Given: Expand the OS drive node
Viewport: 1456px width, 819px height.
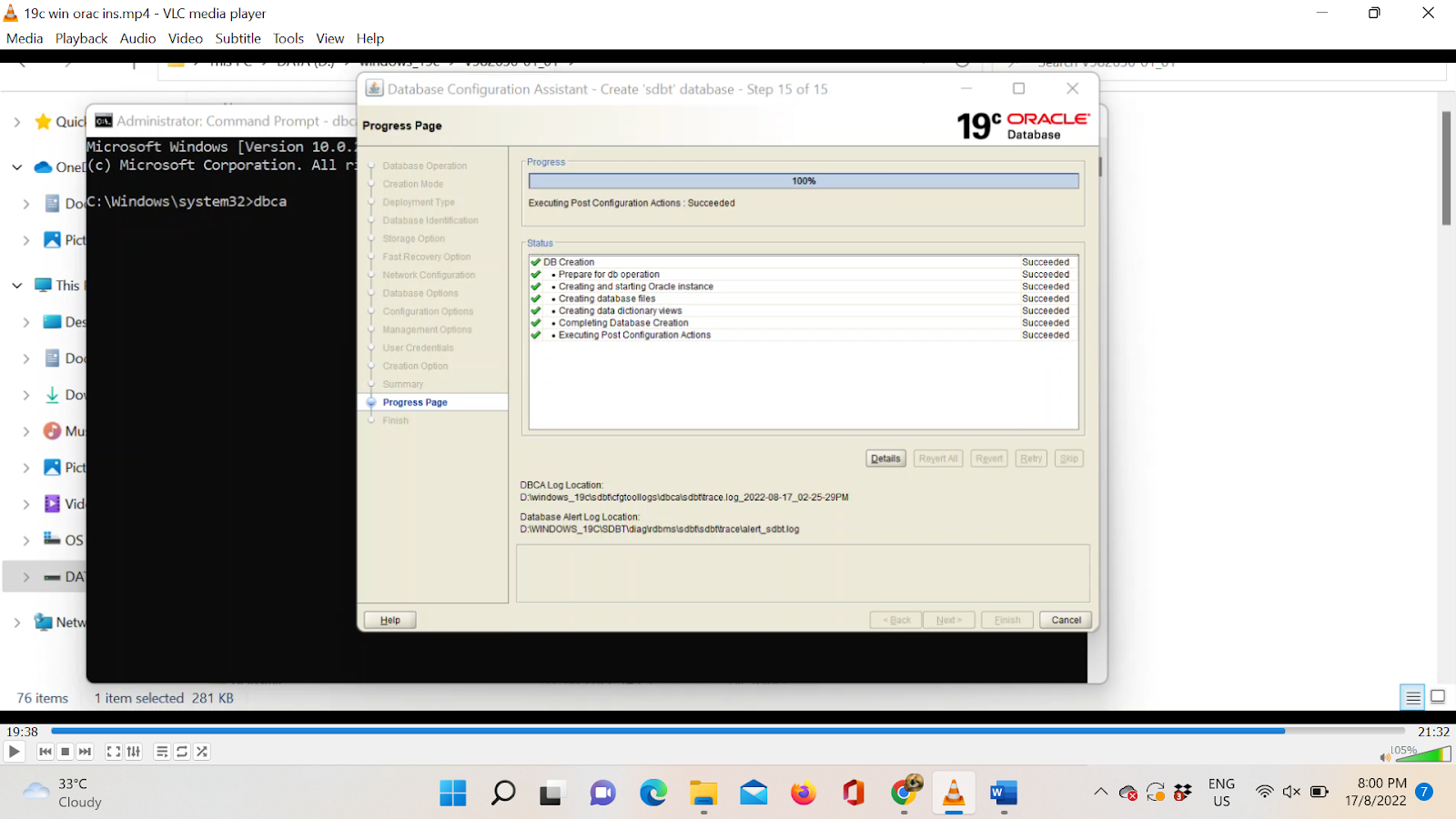Looking at the screenshot, I should tap(25, 541).
